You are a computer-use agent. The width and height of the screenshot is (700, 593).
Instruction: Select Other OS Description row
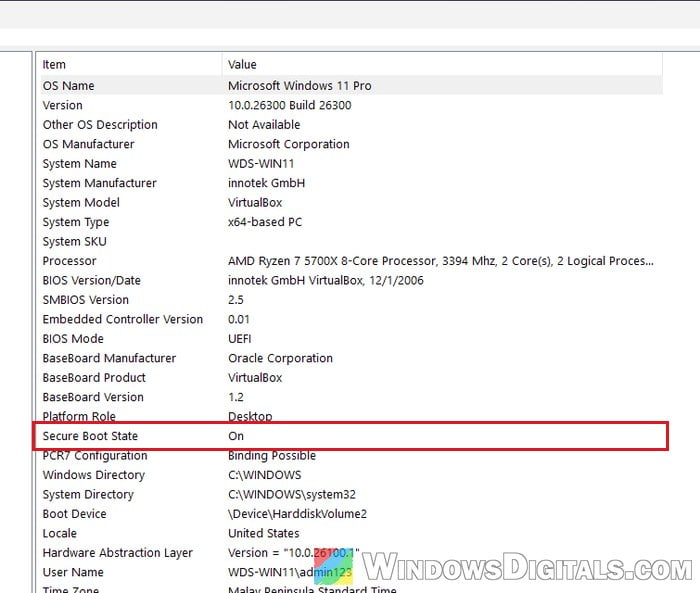(351, 125)
